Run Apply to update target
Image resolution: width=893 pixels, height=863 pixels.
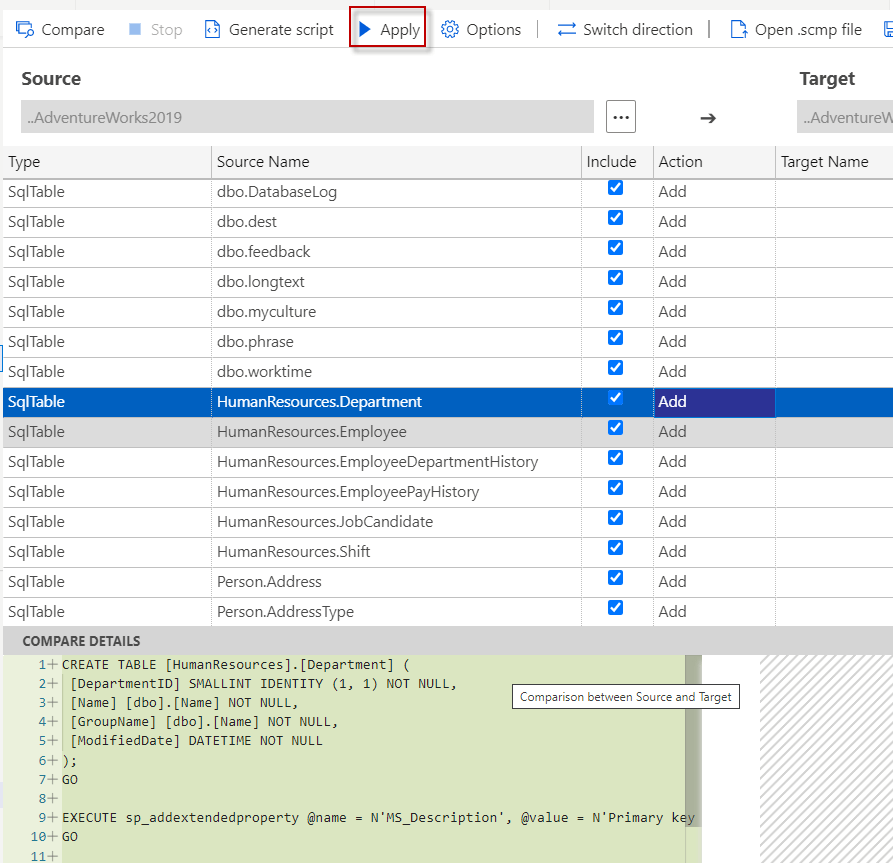389,30
